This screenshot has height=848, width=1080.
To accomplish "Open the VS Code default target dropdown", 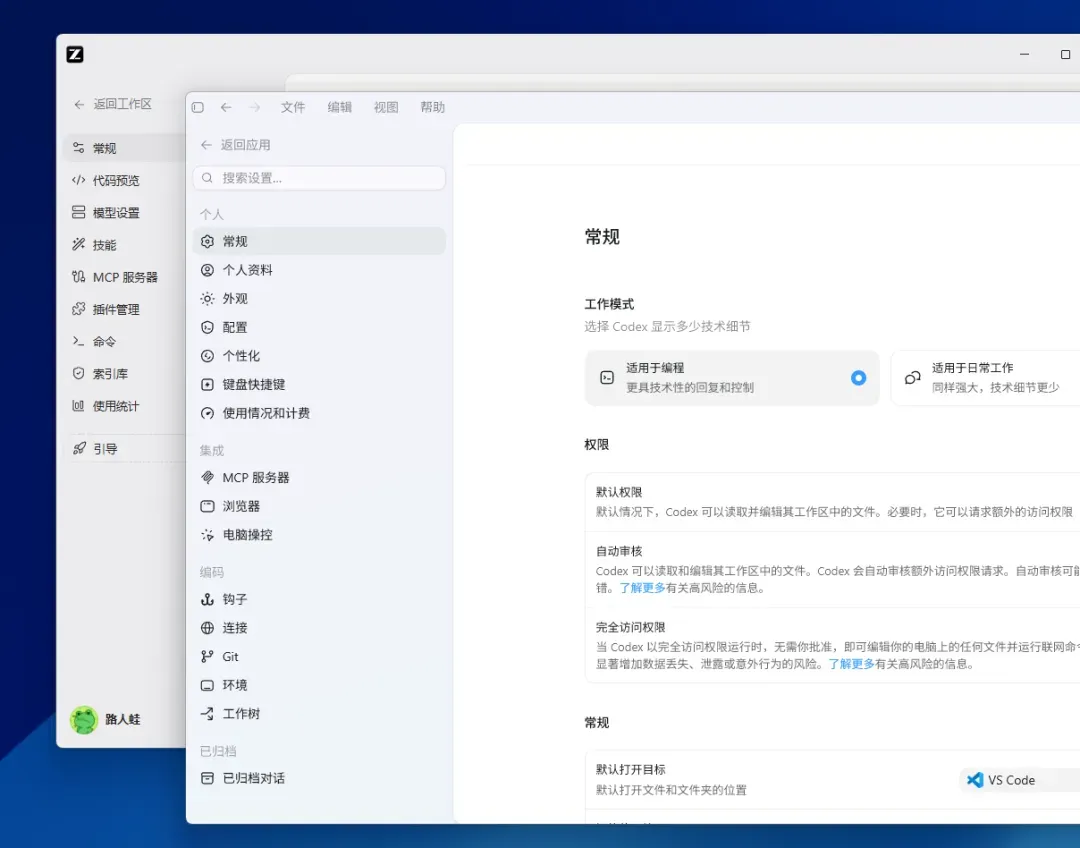I will 1019,780.
